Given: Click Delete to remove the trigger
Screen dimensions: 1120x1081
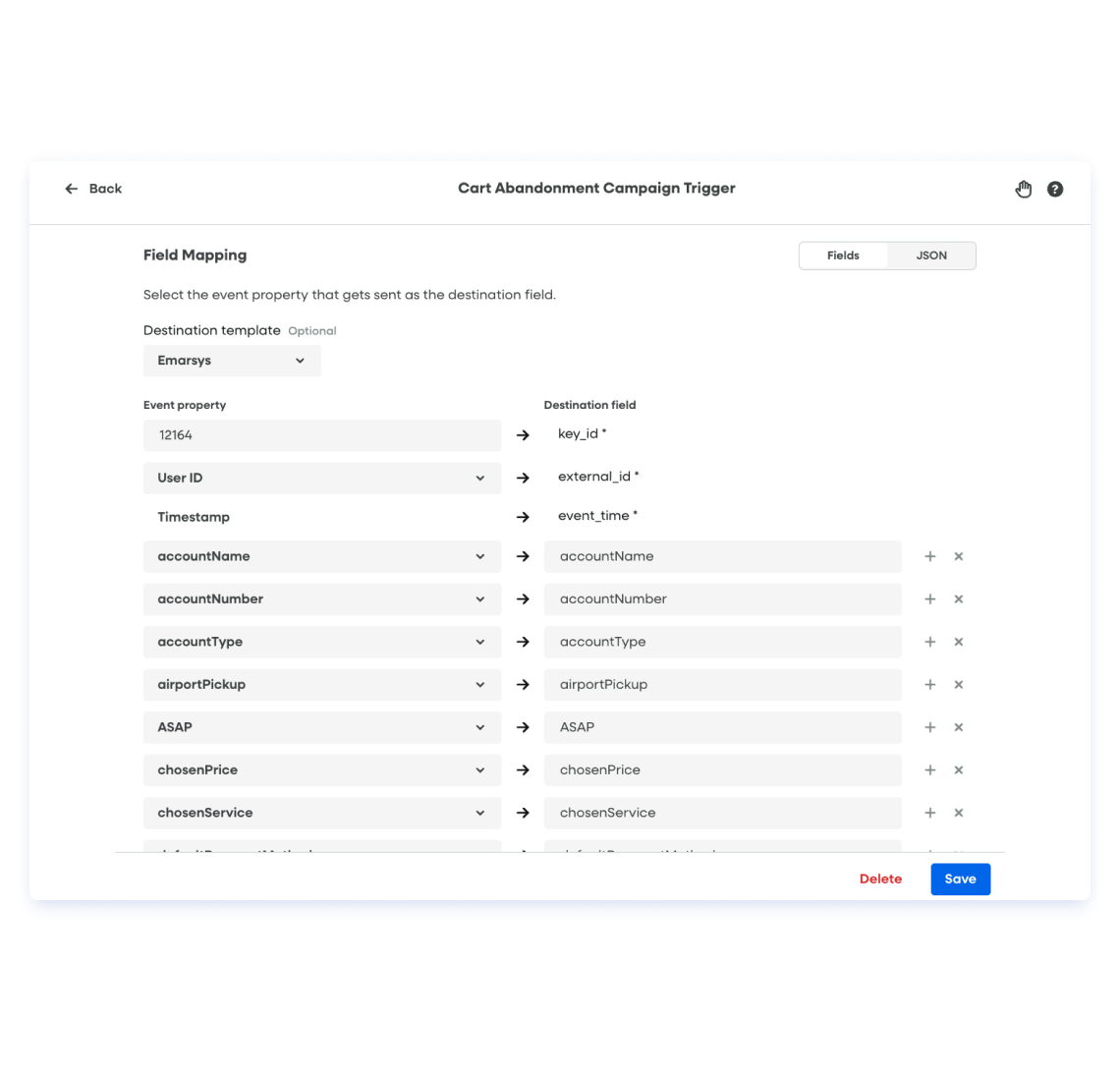Looking at the screenshot, I should point(880,879).
